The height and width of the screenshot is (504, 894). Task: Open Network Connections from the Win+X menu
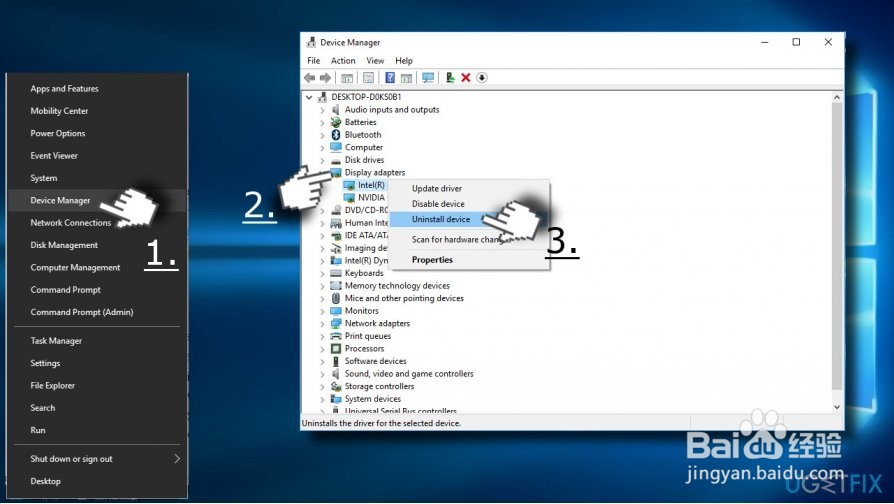(71, 222)
